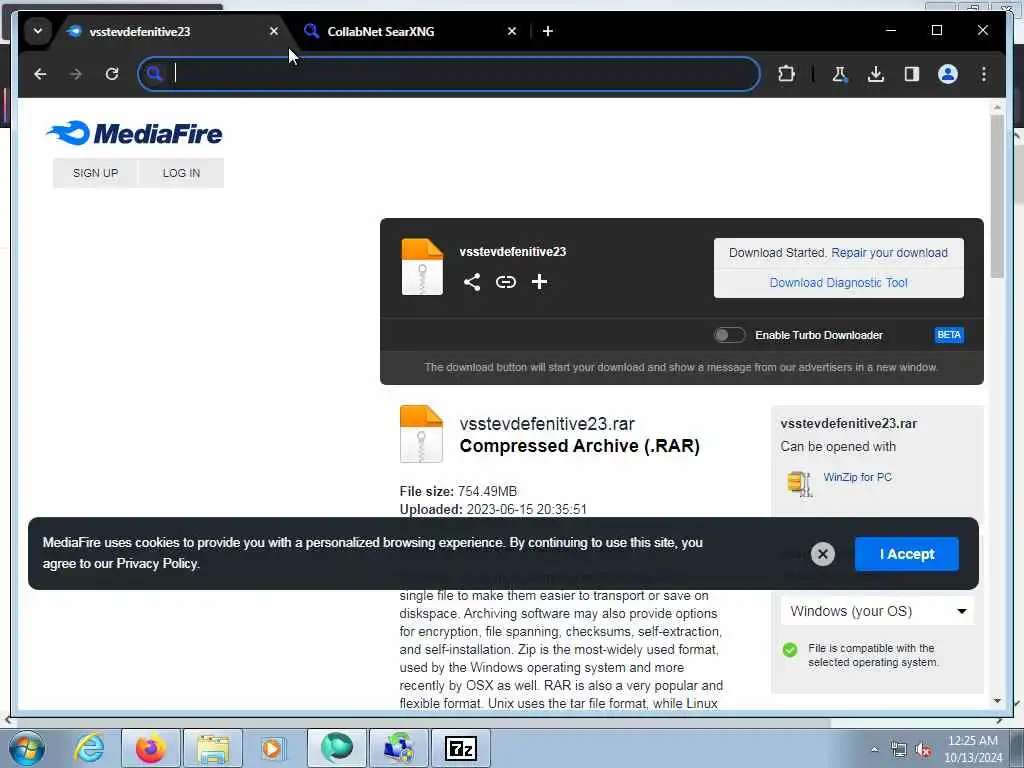The width and height of the screenshot is (1024, 768).
Task: Open WinZip for PC link
Action: coord(857,477)
